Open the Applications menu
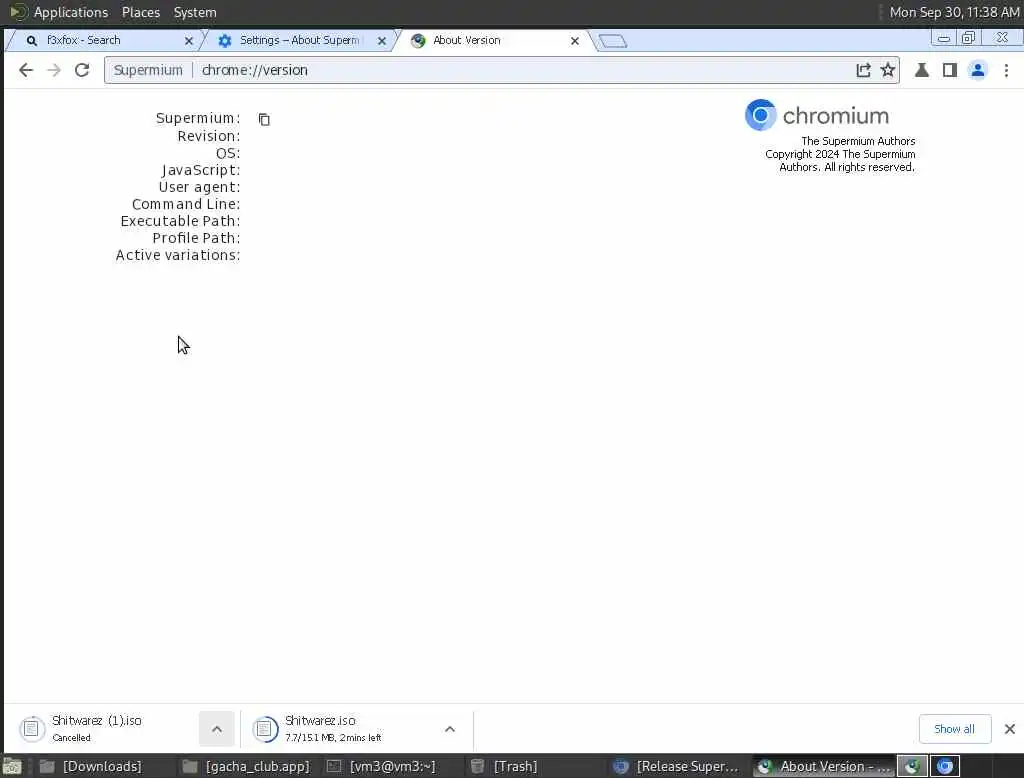The width and height of the screenshot is (1024, 778). 71,12
